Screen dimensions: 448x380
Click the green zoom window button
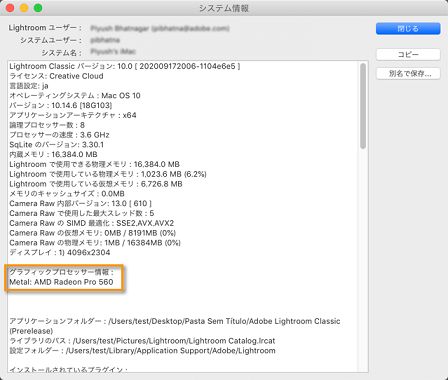tap(38, 8)
